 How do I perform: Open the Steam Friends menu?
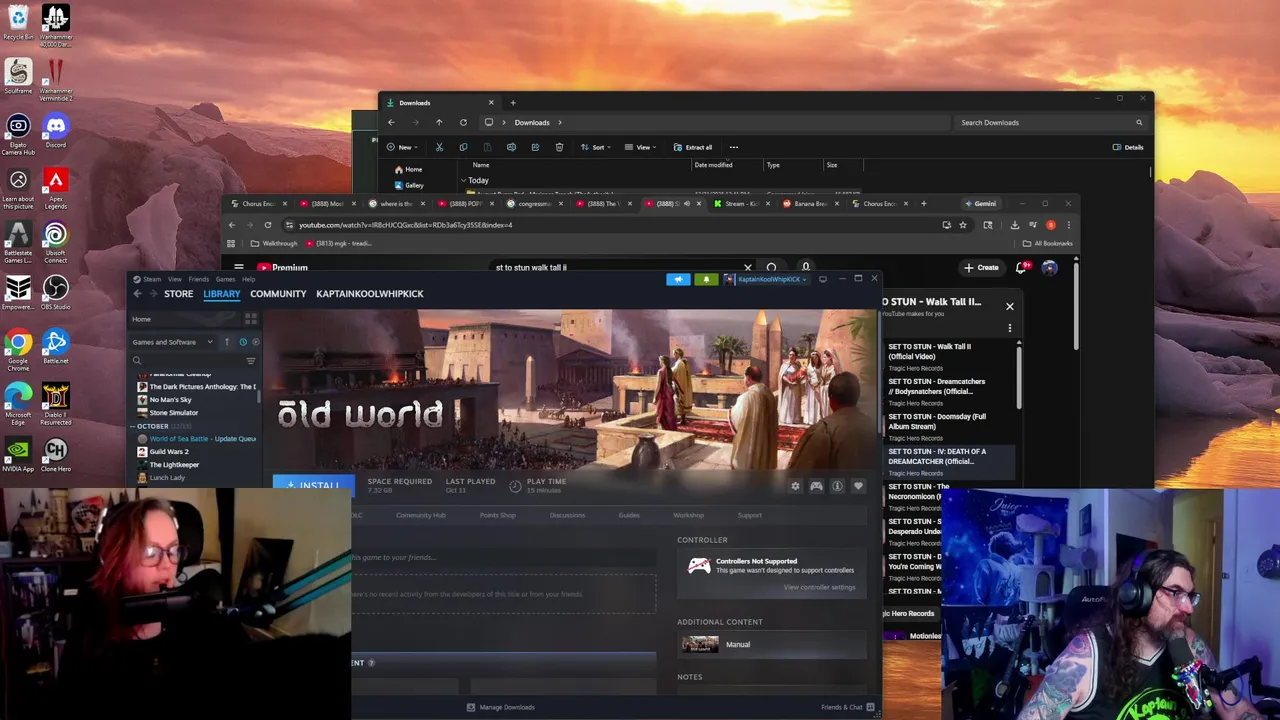pos(199,279)
